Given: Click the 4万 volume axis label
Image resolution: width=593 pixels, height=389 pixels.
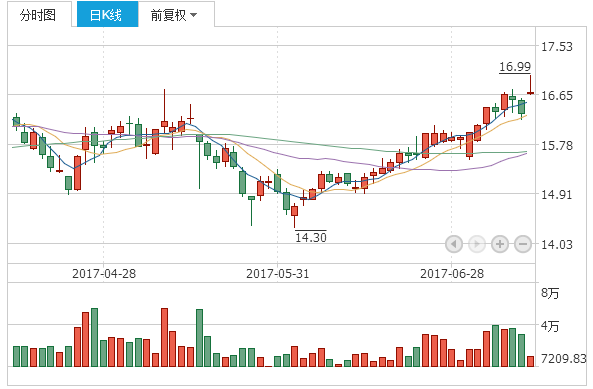Looking at the screenshot, I should (x=550, y=326).
